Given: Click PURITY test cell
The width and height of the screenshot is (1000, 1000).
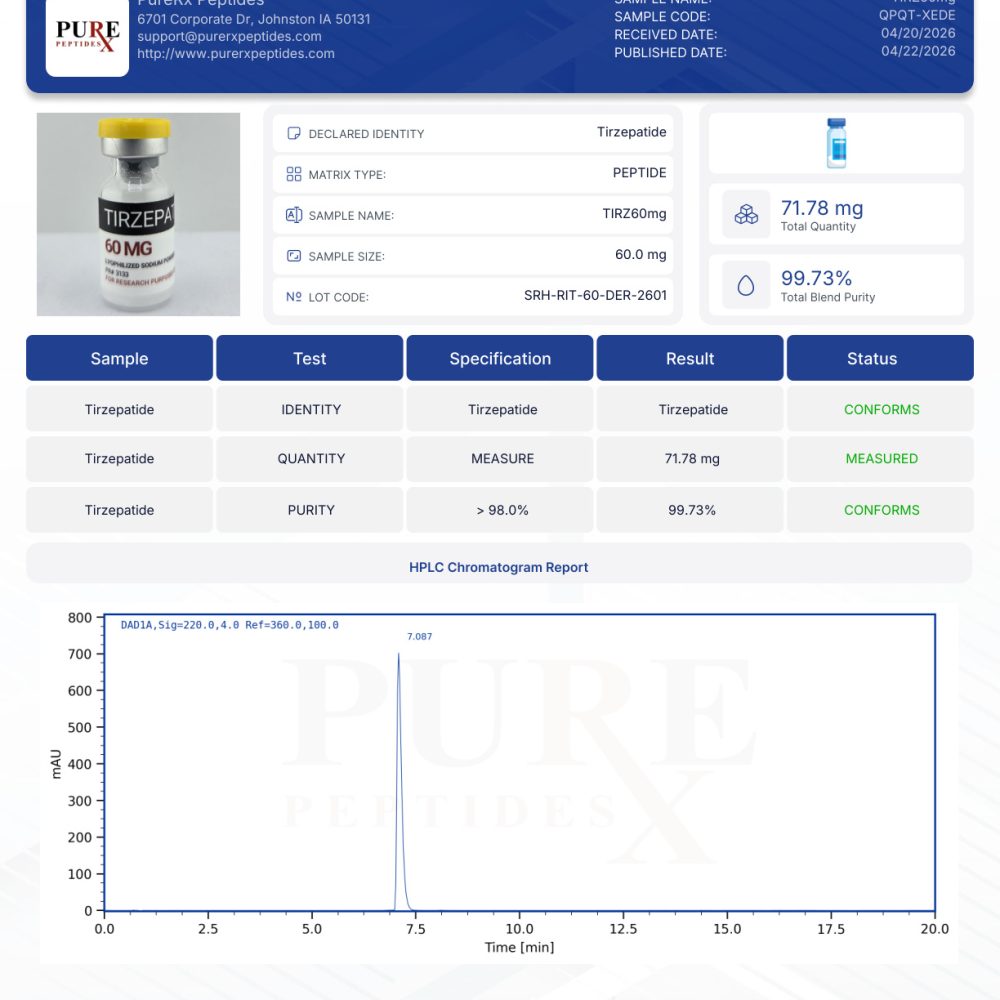Looking at the screenshot, I should [x=309, y=510].
